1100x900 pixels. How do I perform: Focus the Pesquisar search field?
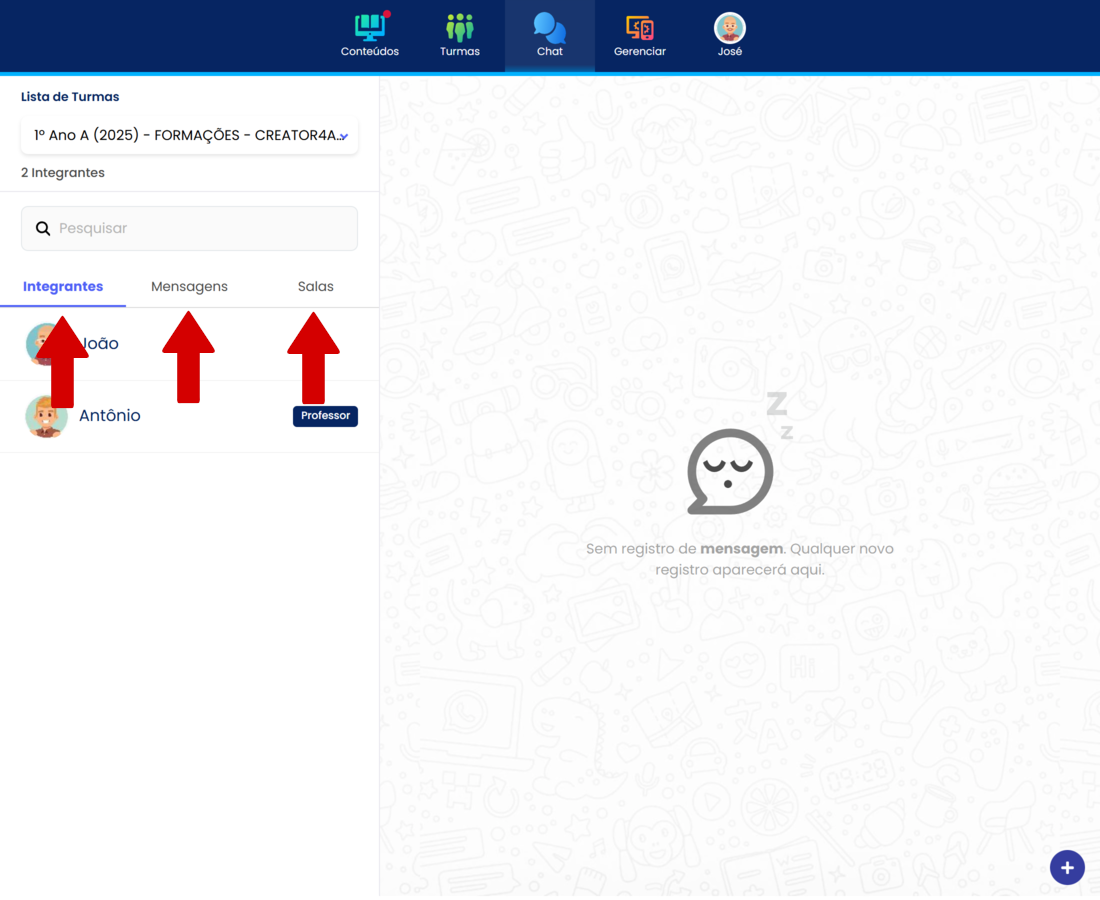200,229
